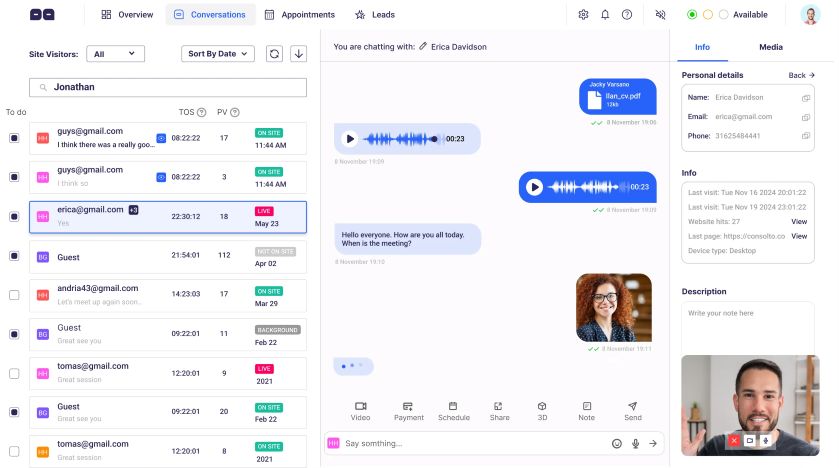Open the Schedule tool

click(x=454, y=411)
